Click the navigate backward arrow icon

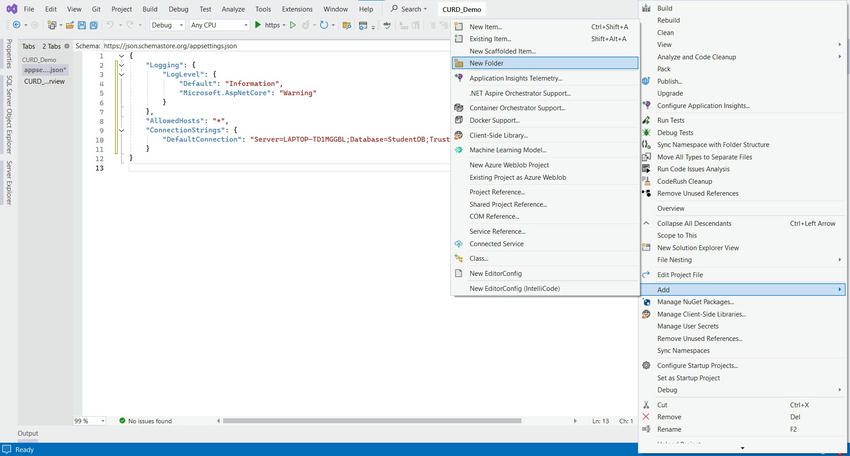pyautogui.click(x=16, y=25)
